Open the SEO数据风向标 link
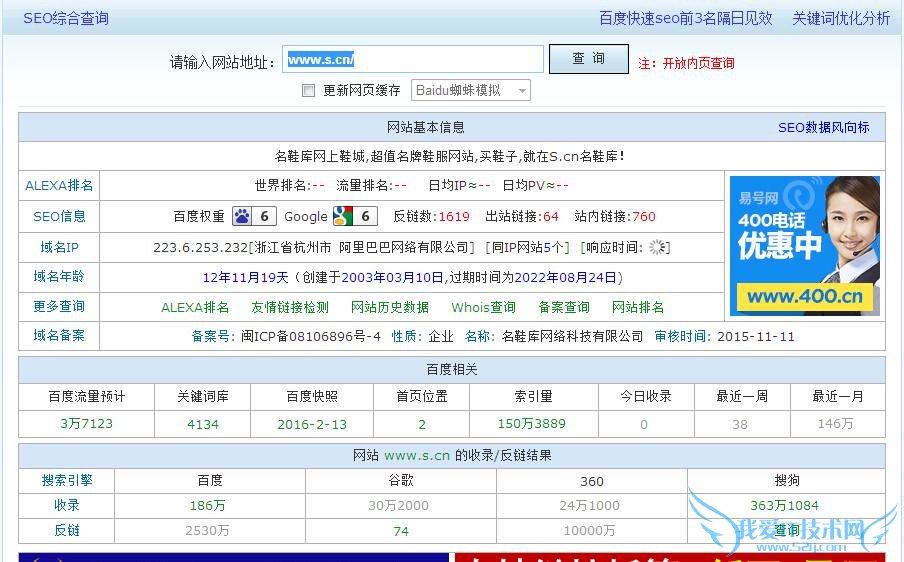Image resolution: width=904 pixels, height=562 pixels. click(x=823, y=127)
